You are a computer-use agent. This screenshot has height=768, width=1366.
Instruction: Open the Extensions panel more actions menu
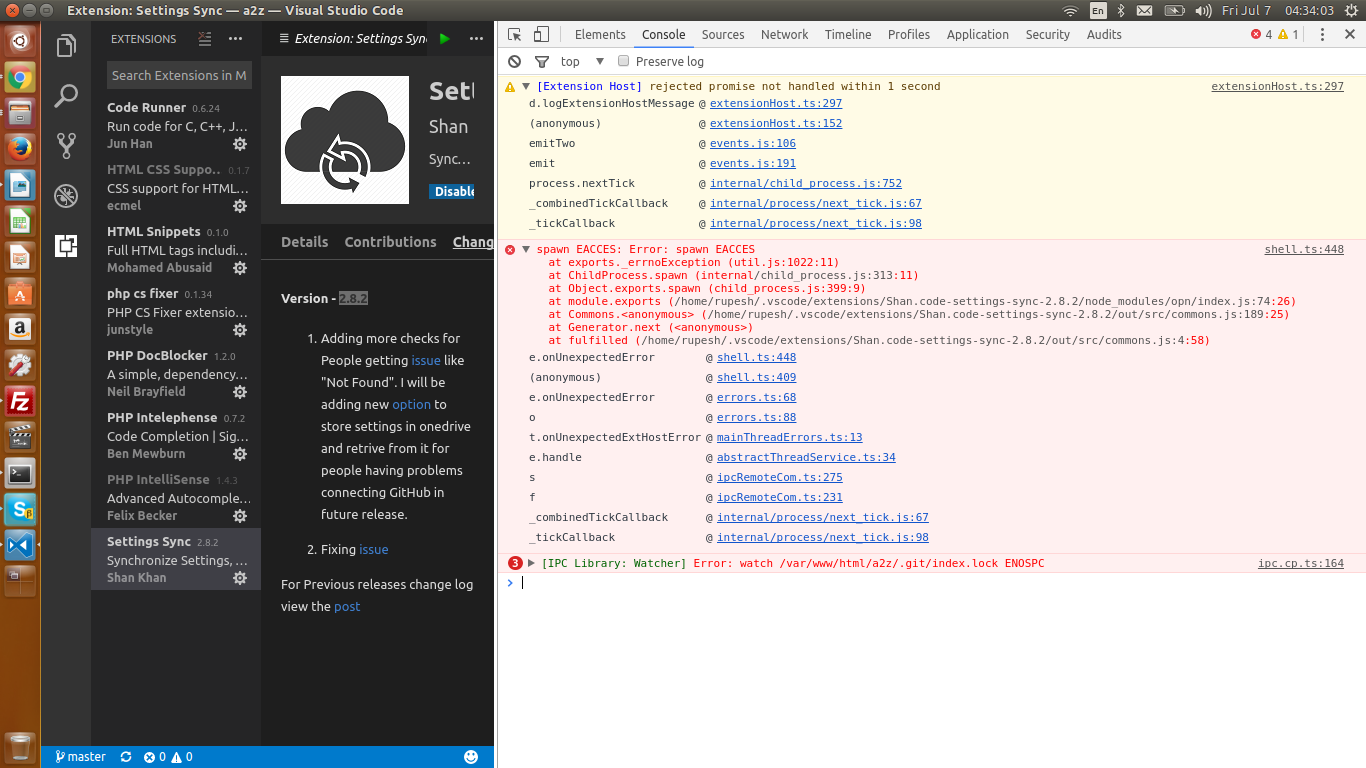(x=235, y=39)
